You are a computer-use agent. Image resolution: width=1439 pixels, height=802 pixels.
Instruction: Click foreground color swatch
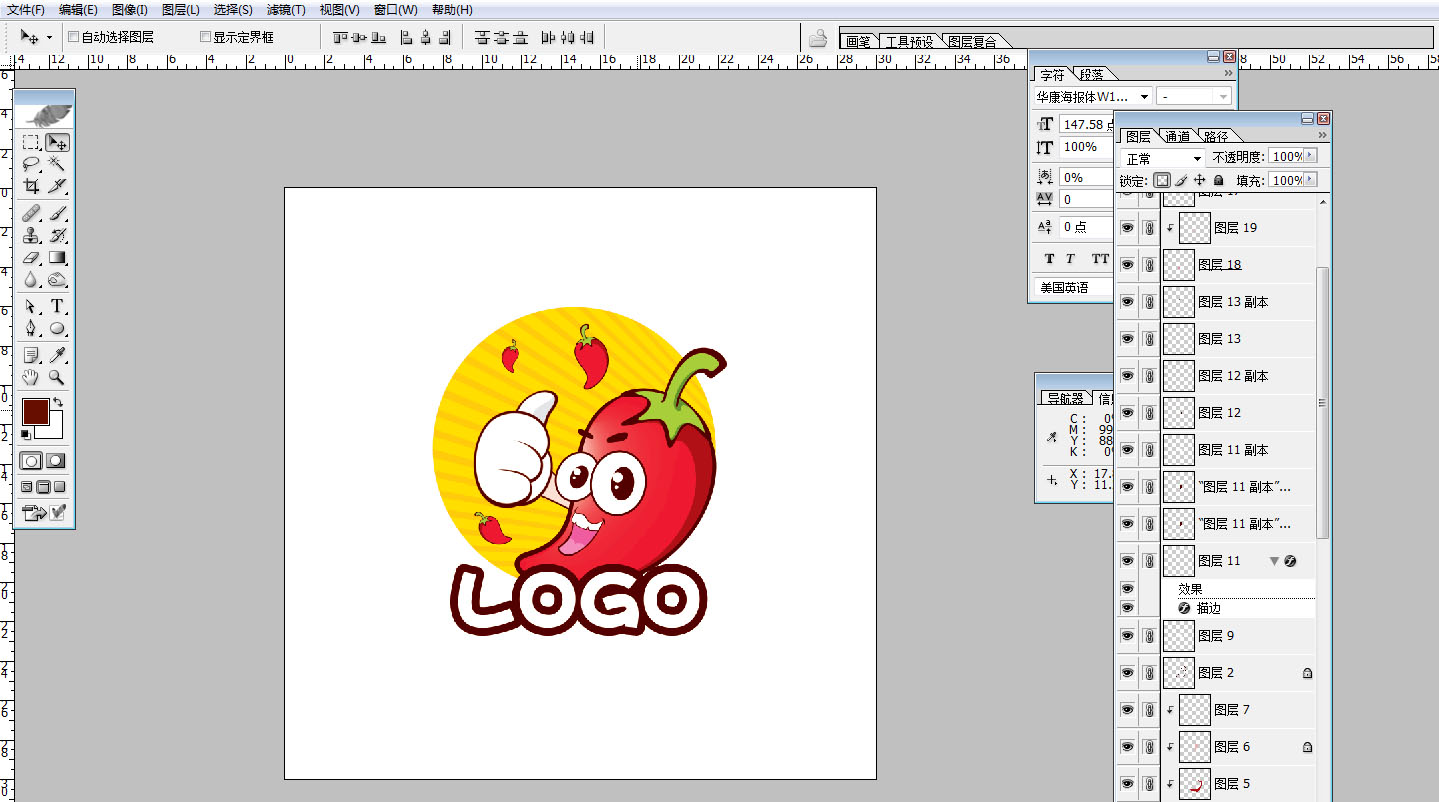[35, 411]
